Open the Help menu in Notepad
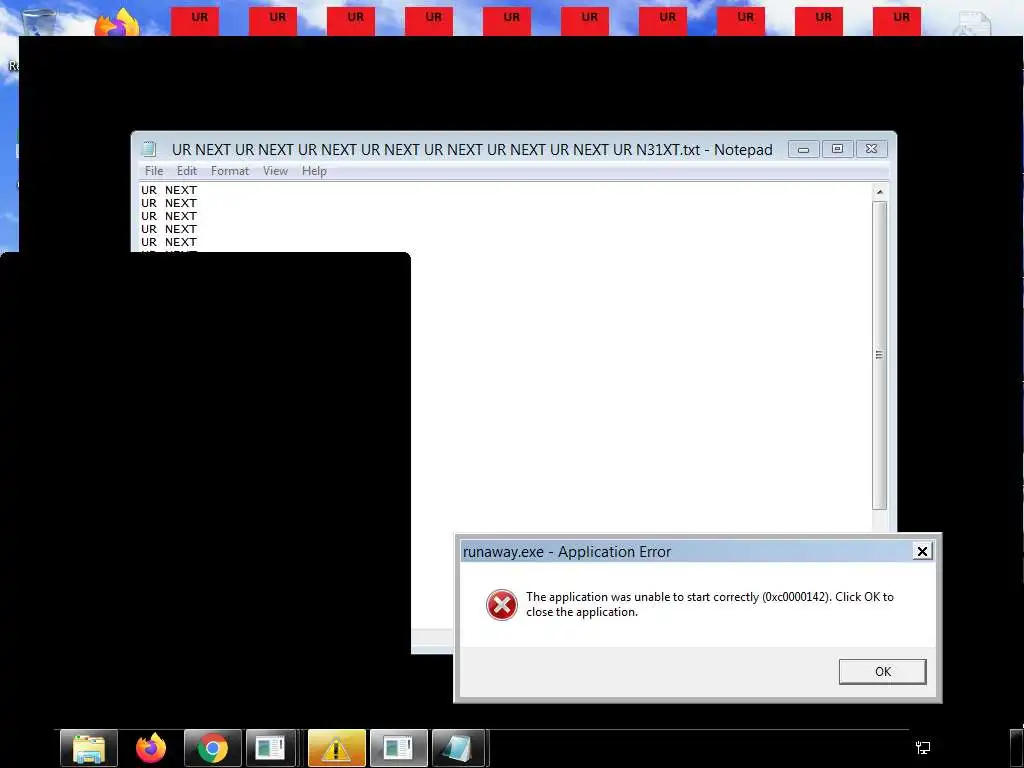This screenshot has width=1024, height=768. coord(314,171)
